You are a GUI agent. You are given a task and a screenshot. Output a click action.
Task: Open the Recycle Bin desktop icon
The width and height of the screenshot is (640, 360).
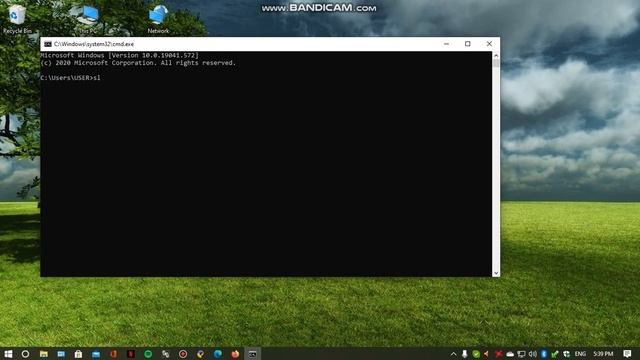16,19
